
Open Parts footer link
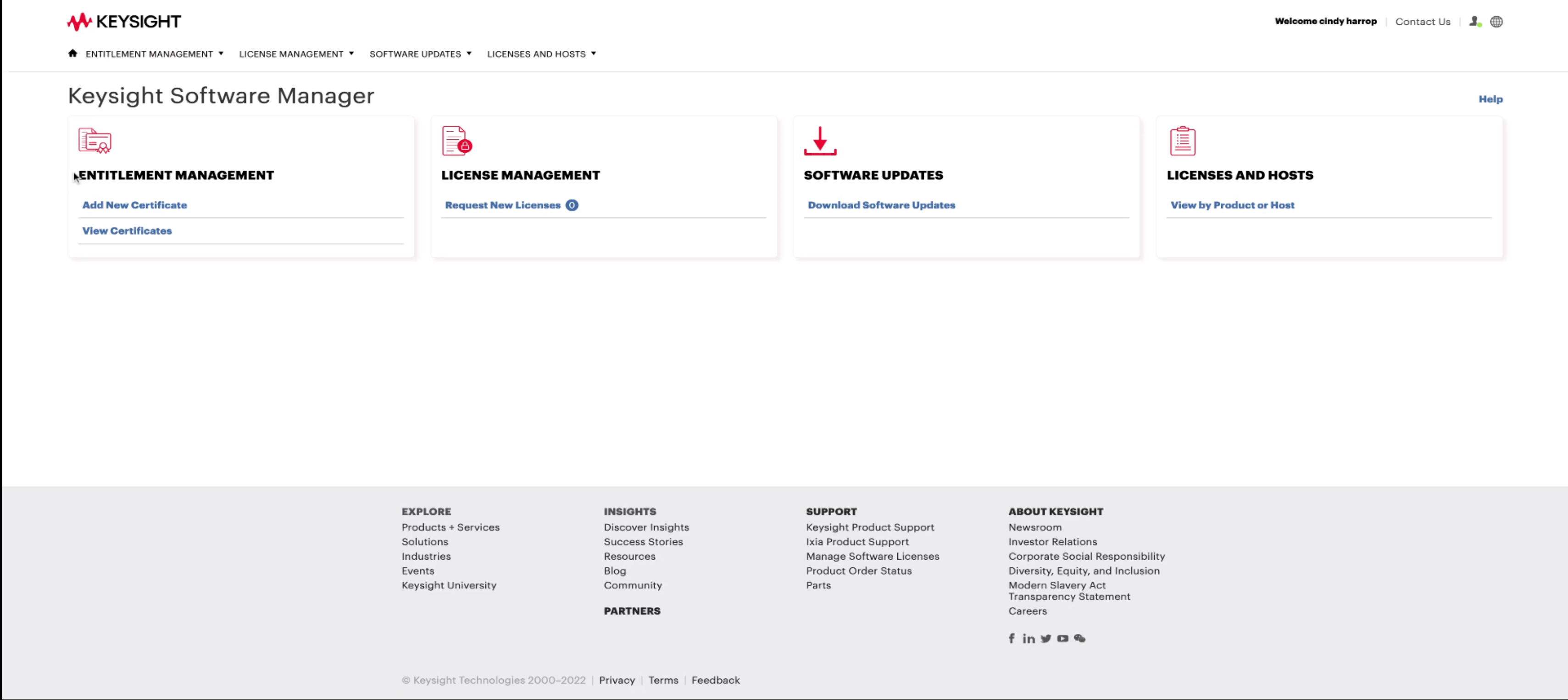pyautogui.click(x=818, y=586)
